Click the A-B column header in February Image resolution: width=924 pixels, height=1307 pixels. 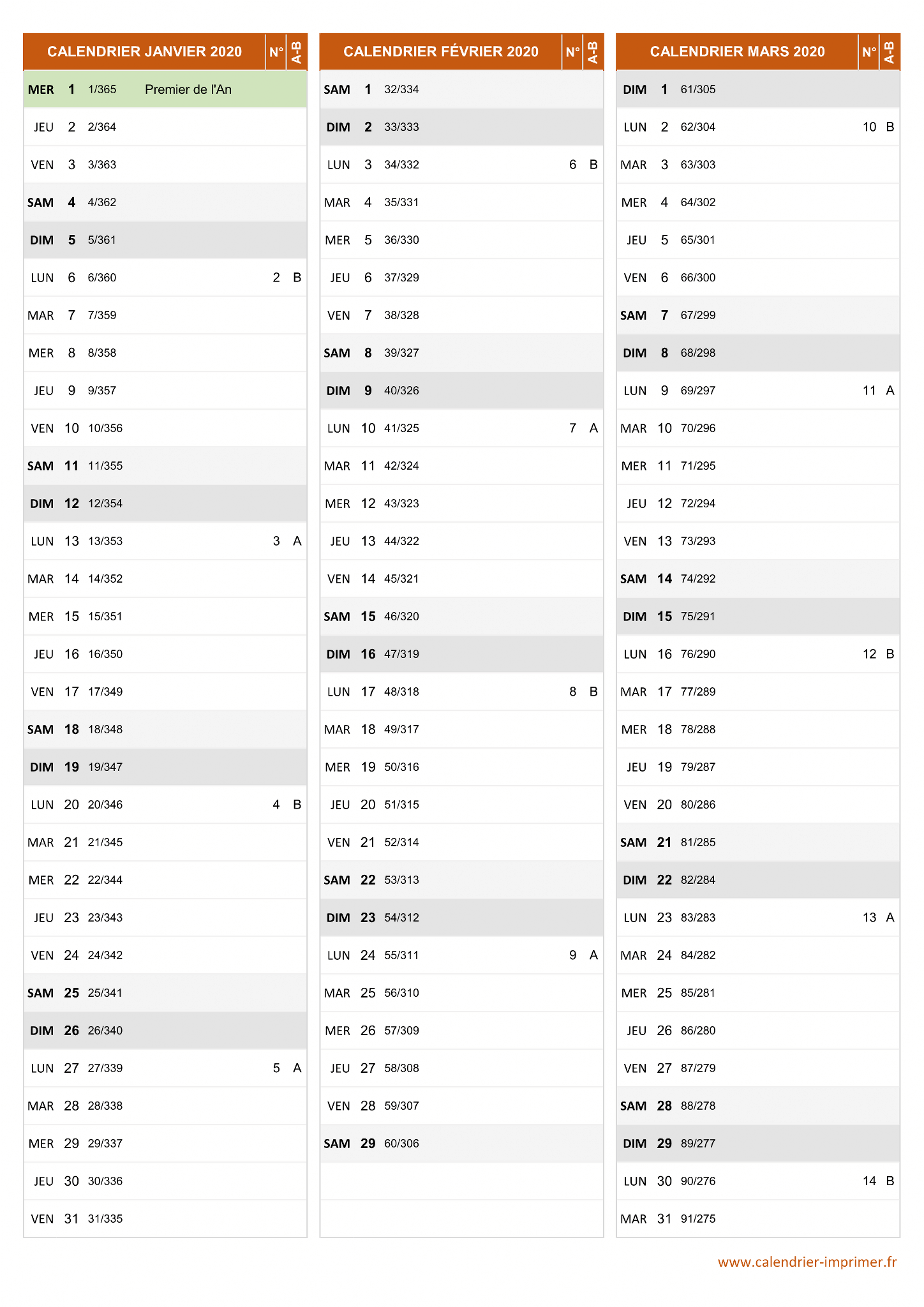(x=593, y=52)
